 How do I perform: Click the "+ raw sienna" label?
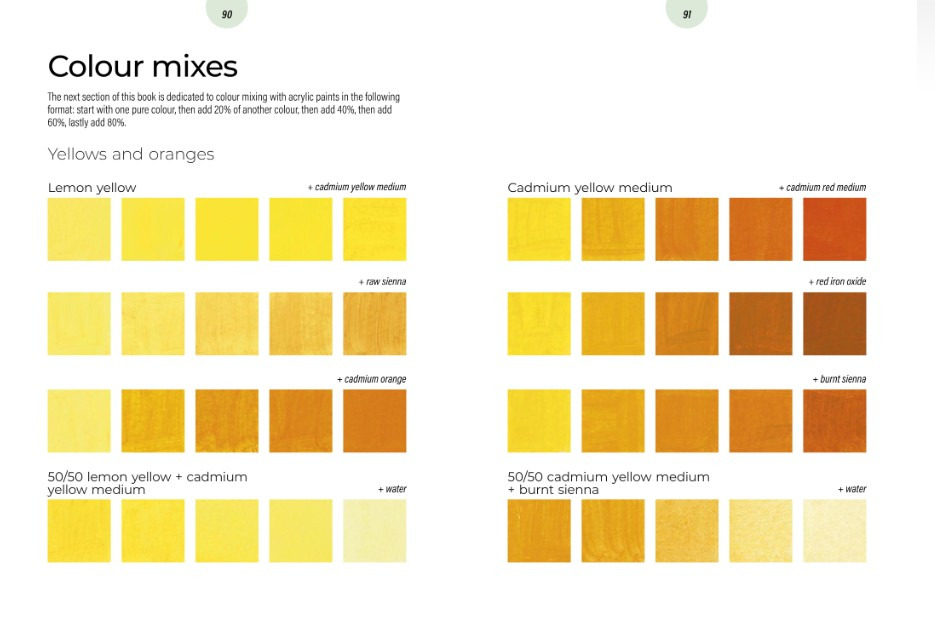tap(382, 282)
